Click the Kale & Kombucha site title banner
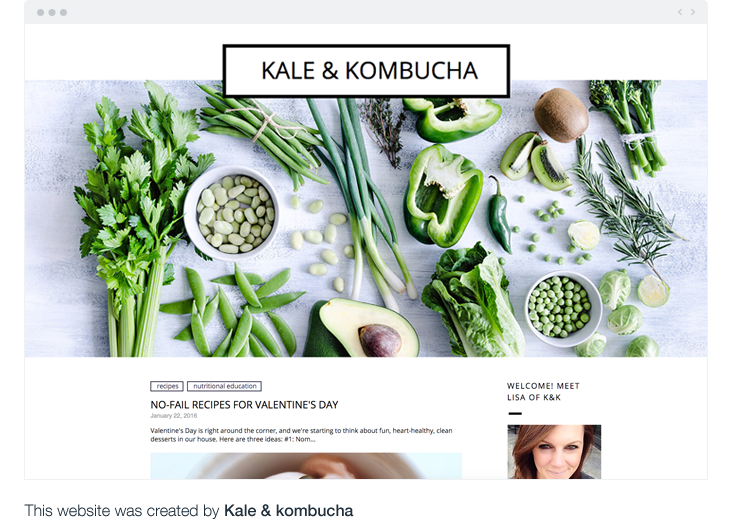The height and width of the screenshot is (528, 732). coord(366,71)
